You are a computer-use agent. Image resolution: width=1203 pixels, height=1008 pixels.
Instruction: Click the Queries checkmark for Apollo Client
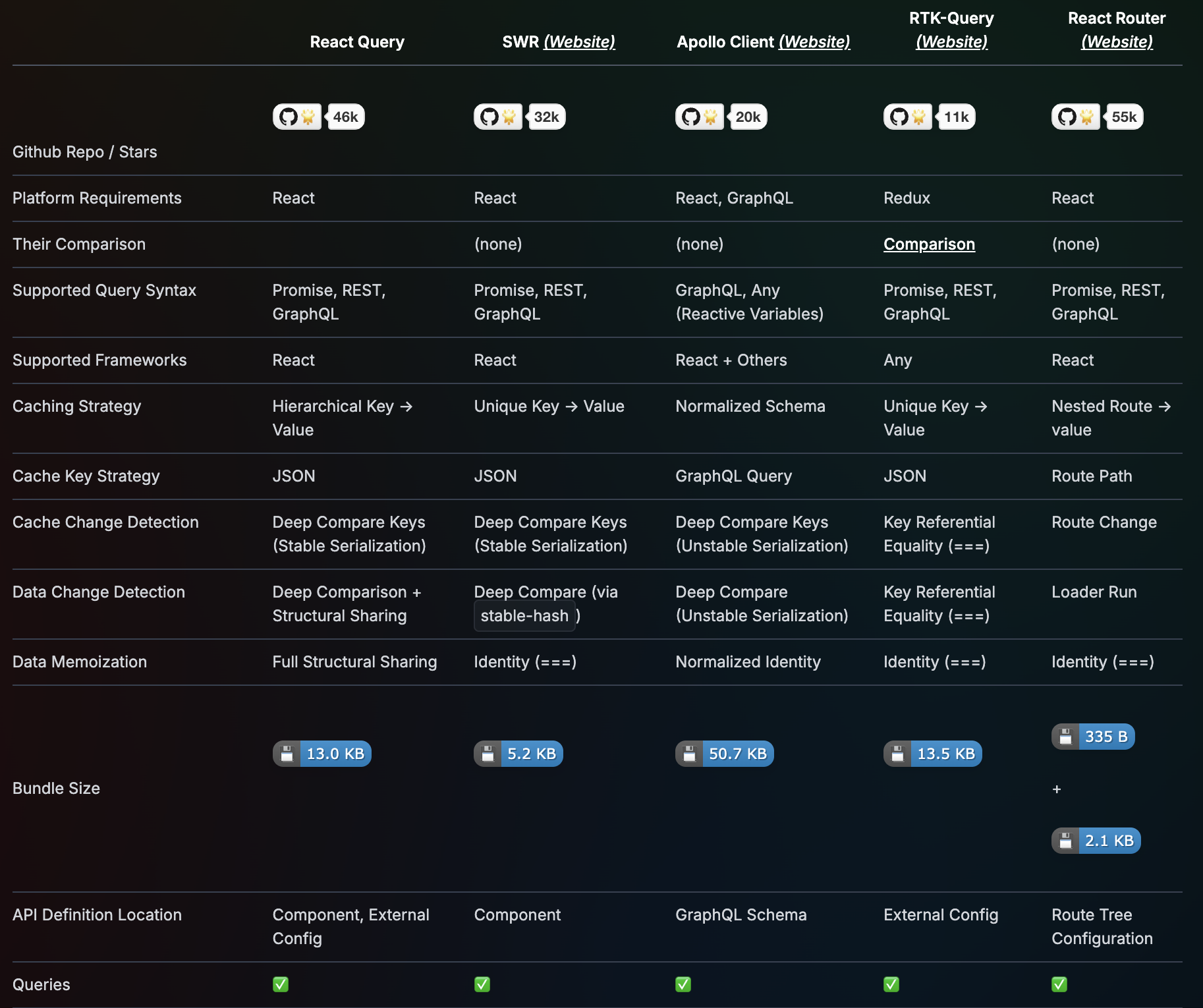[683, 984]
